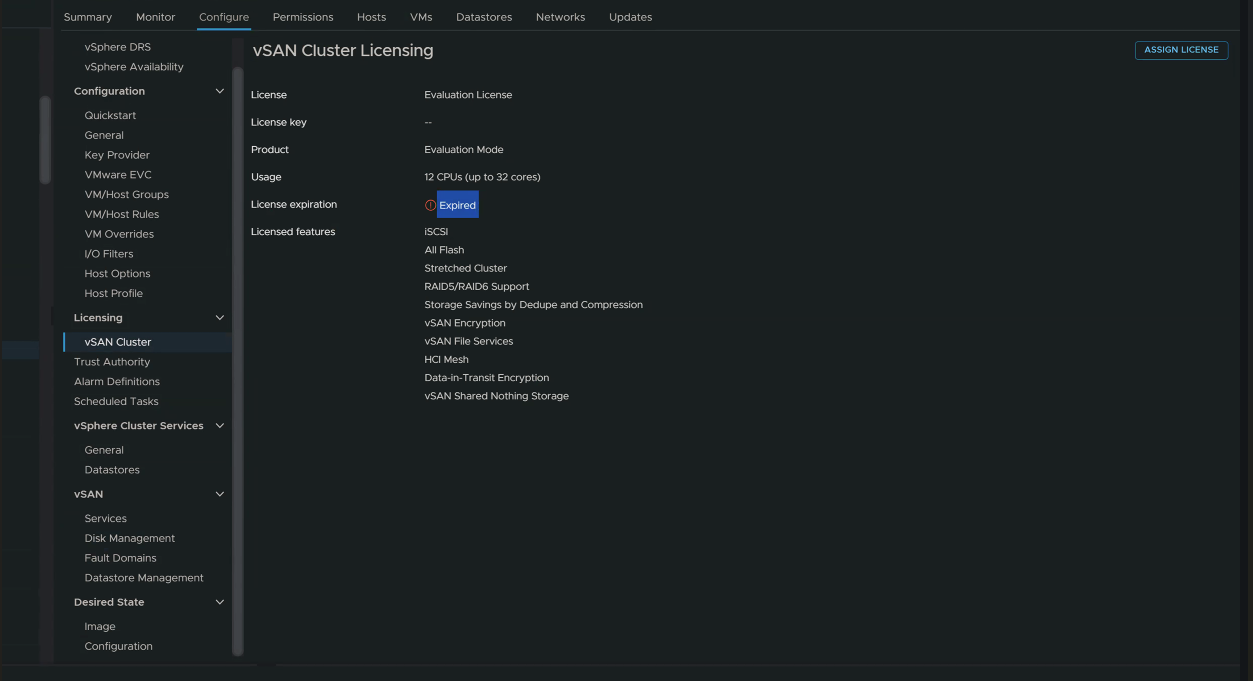Image resolution: width=1253 pixels, height=681 pixels.
Task: Go to the Updates tab
Action: pos(630,17)
